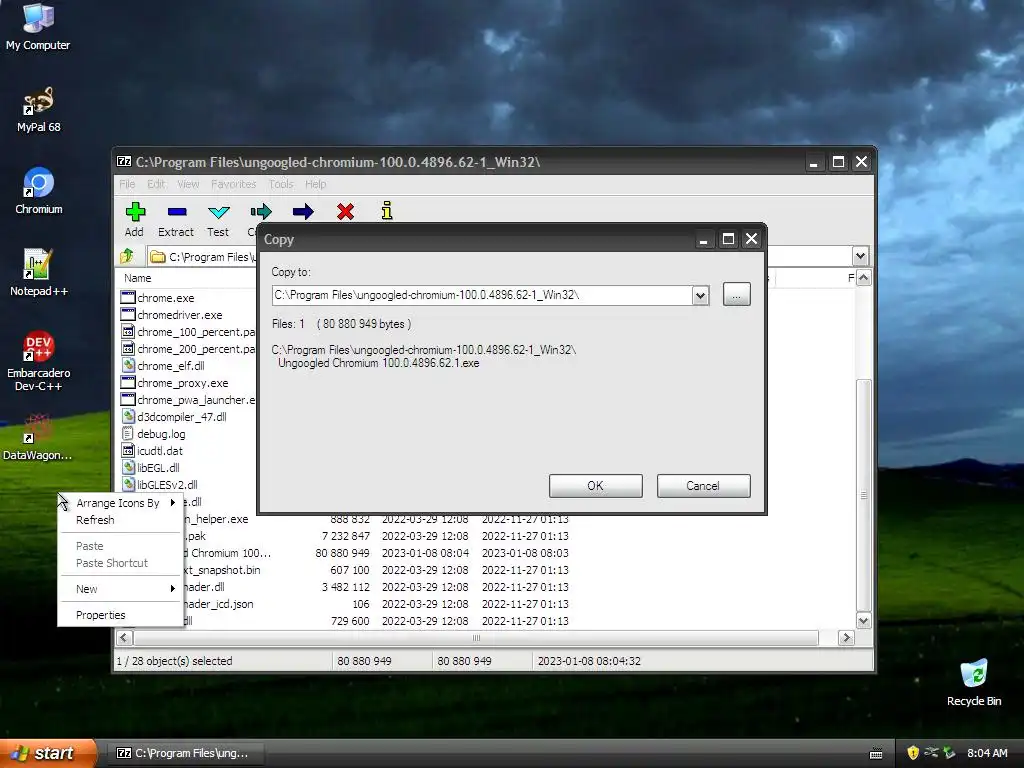Choose Properties in desktop context menu
Viewport: 1024px width, 768px height.
[101, 615]
